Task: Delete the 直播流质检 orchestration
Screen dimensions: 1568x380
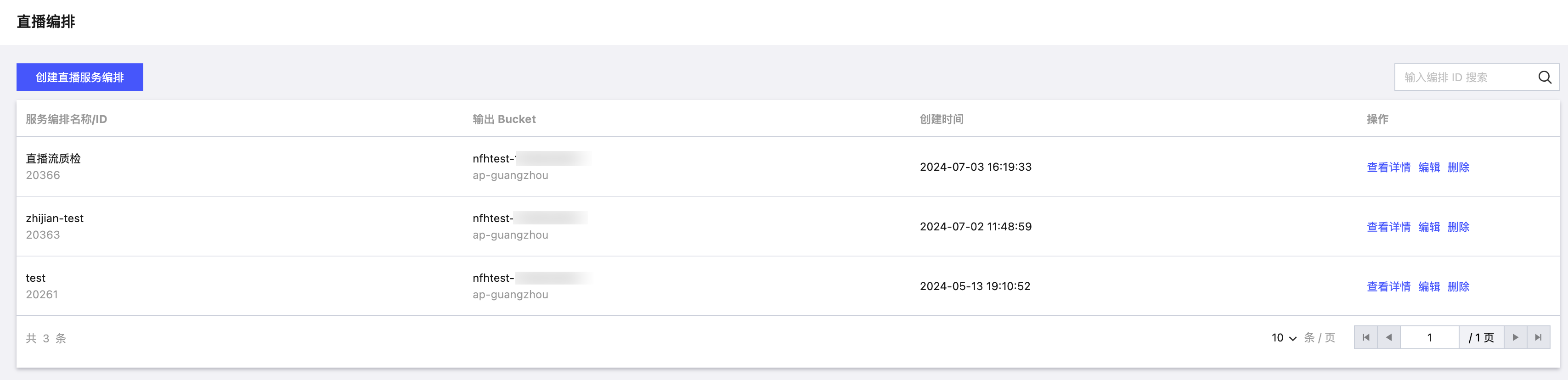Action: (x=1458, y=167)
